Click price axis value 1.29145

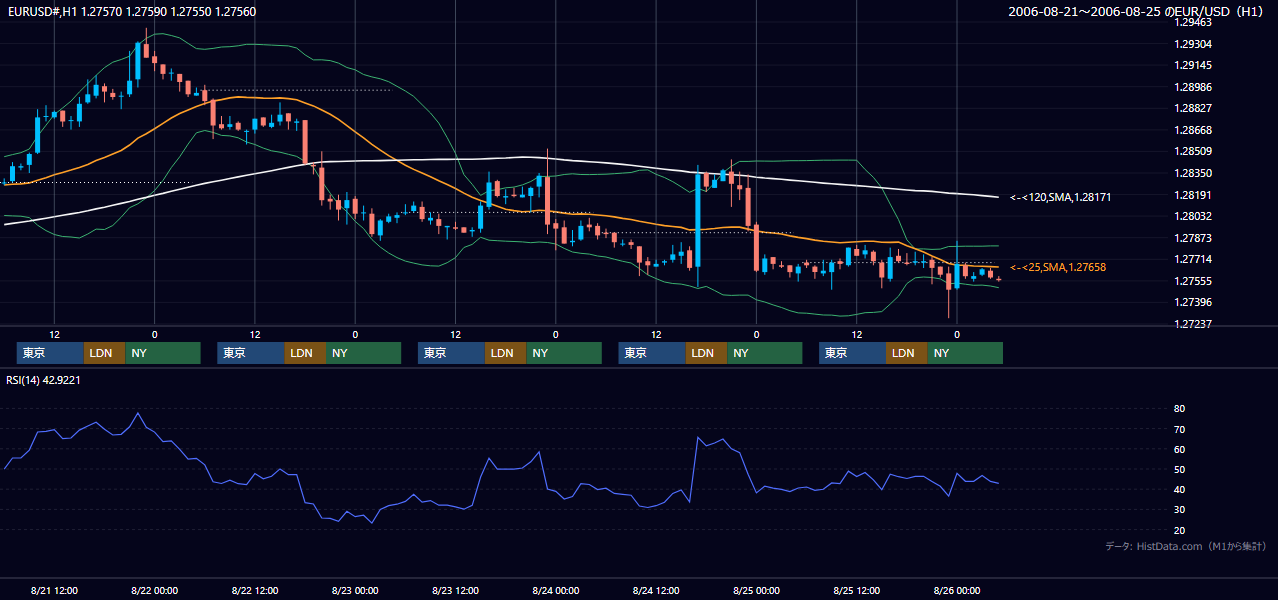(1192, 65)
